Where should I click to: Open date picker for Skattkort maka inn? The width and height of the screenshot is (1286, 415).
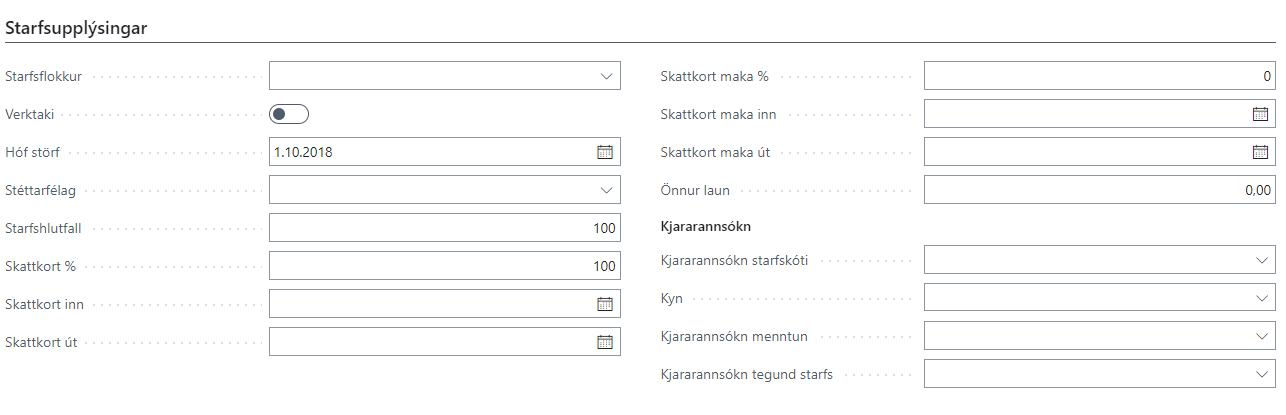[x=1260, y=114]
